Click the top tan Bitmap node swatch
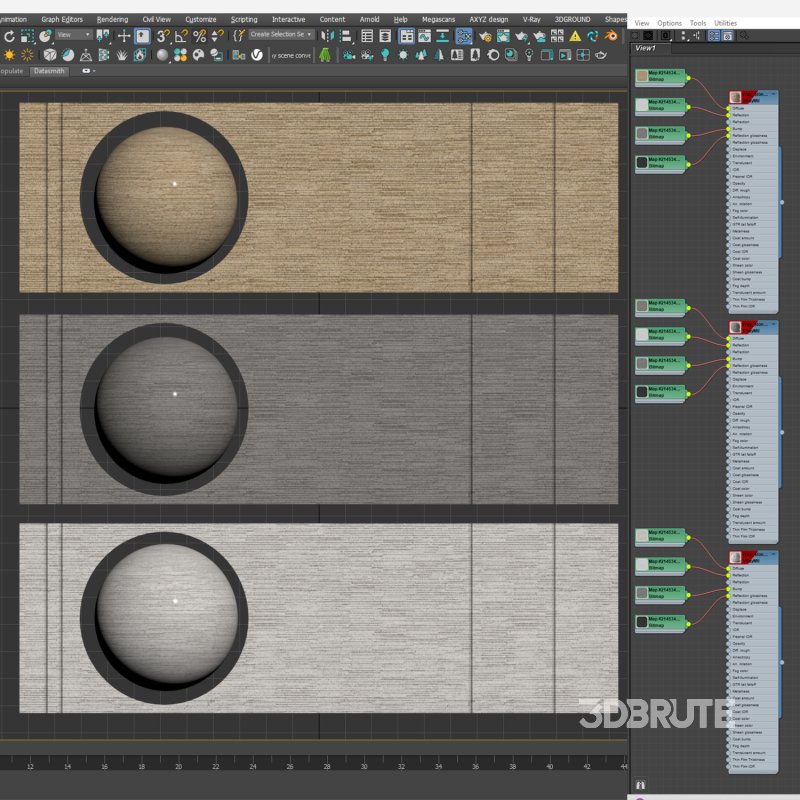The width and height of the screenshot is (800, 800). click(x=641, y=76)
